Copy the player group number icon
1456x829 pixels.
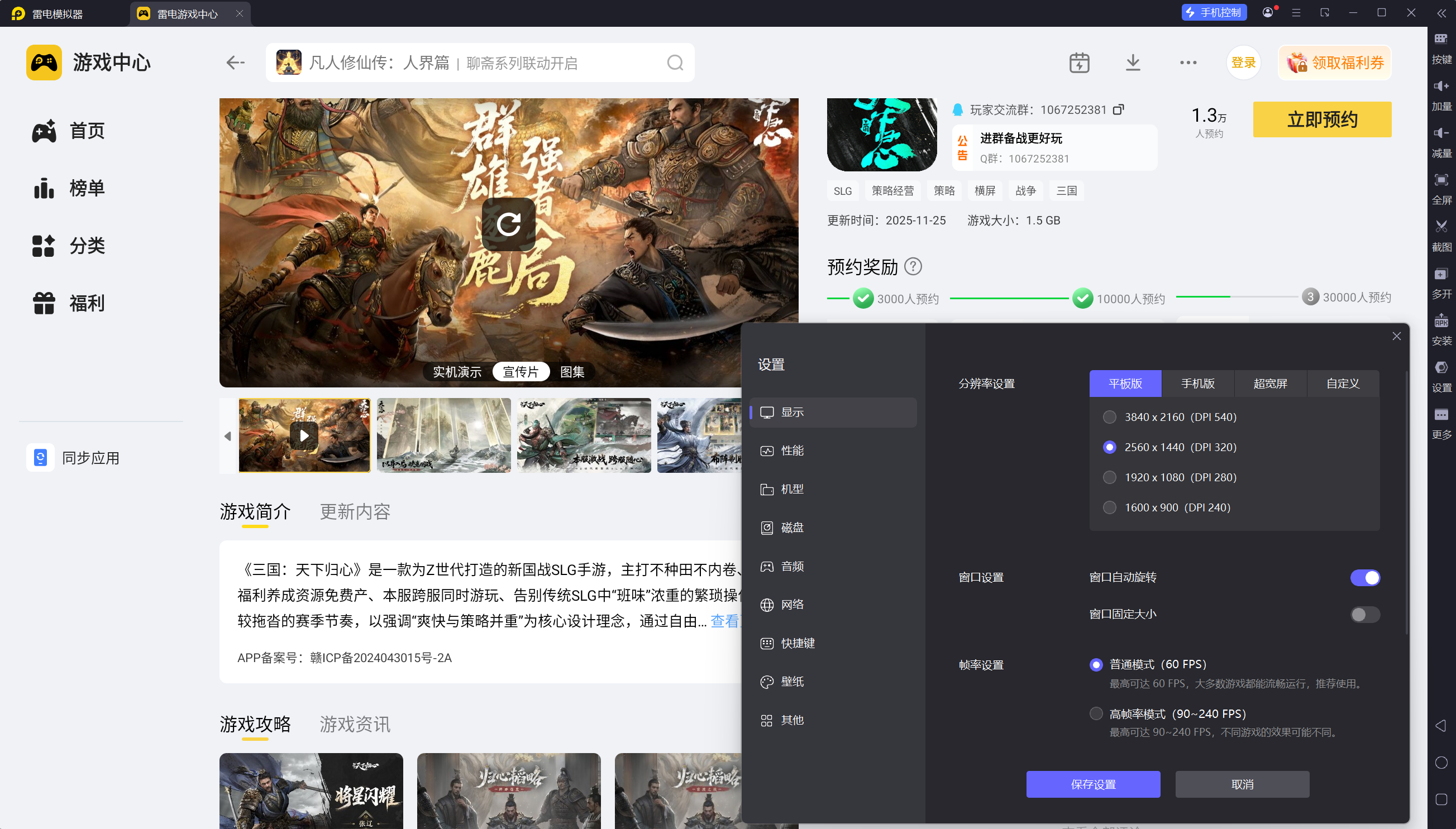point(1118,109)
